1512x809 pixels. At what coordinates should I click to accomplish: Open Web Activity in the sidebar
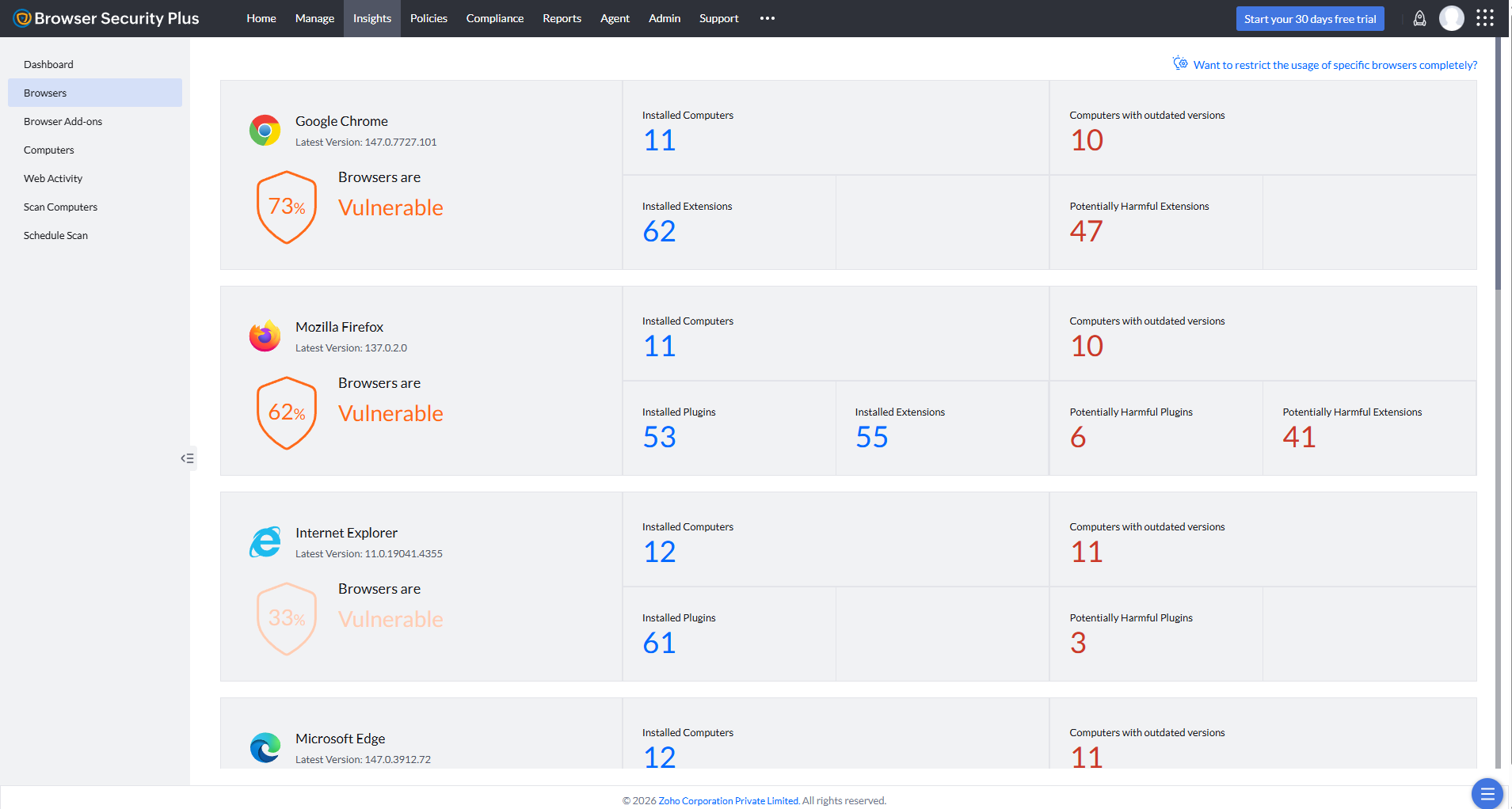(x=95, y=178)
